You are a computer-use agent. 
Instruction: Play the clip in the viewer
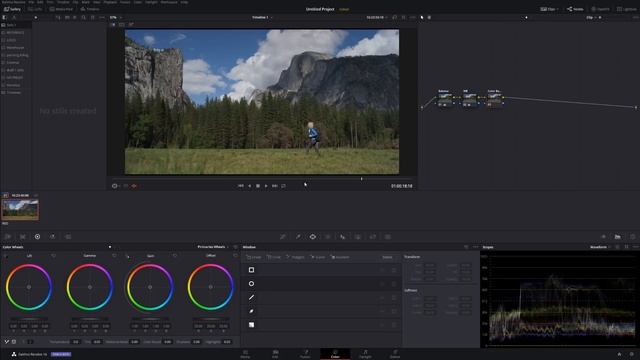coord(266,186)
